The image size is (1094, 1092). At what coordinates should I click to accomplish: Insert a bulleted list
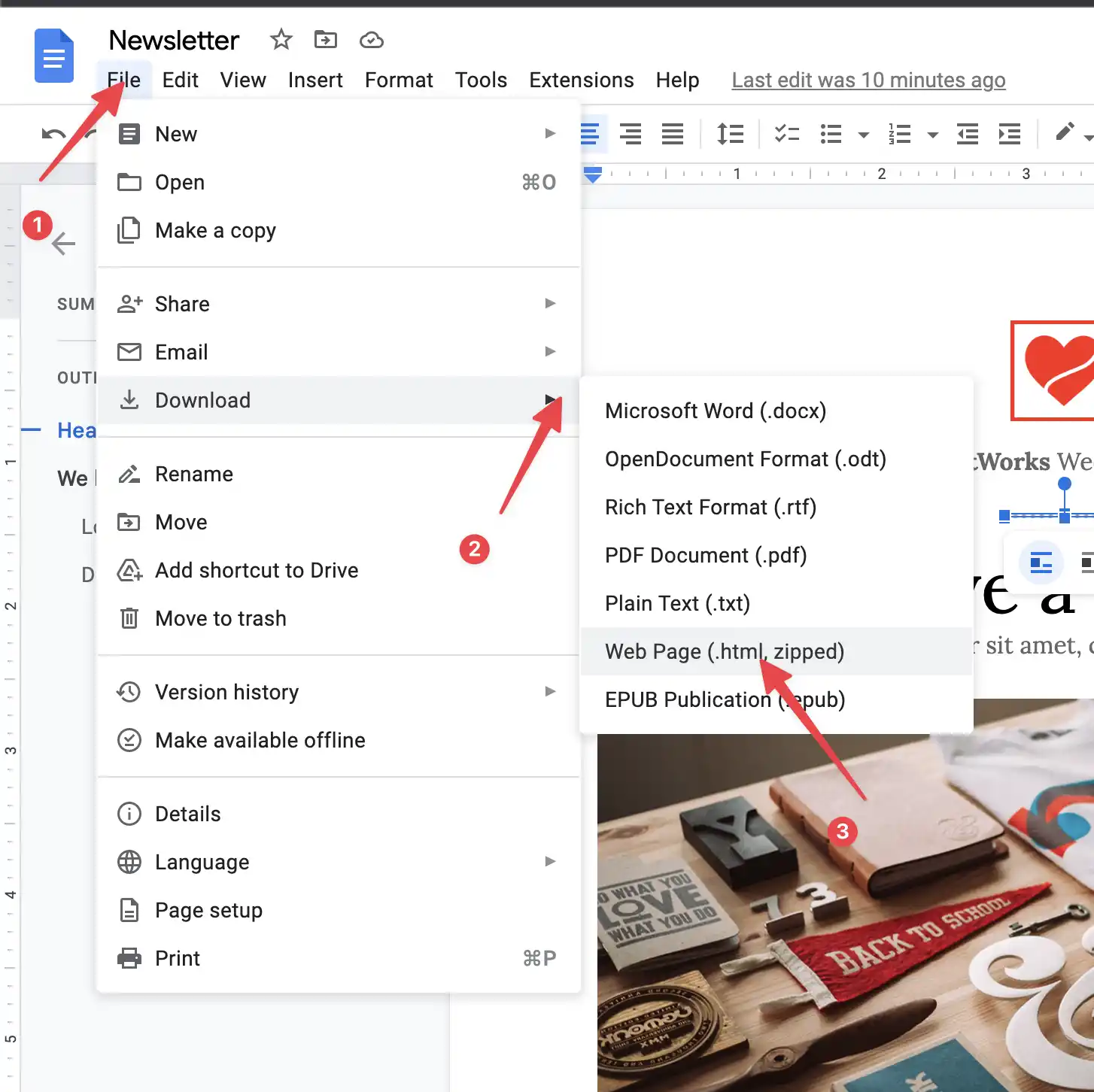click(831, 135)
